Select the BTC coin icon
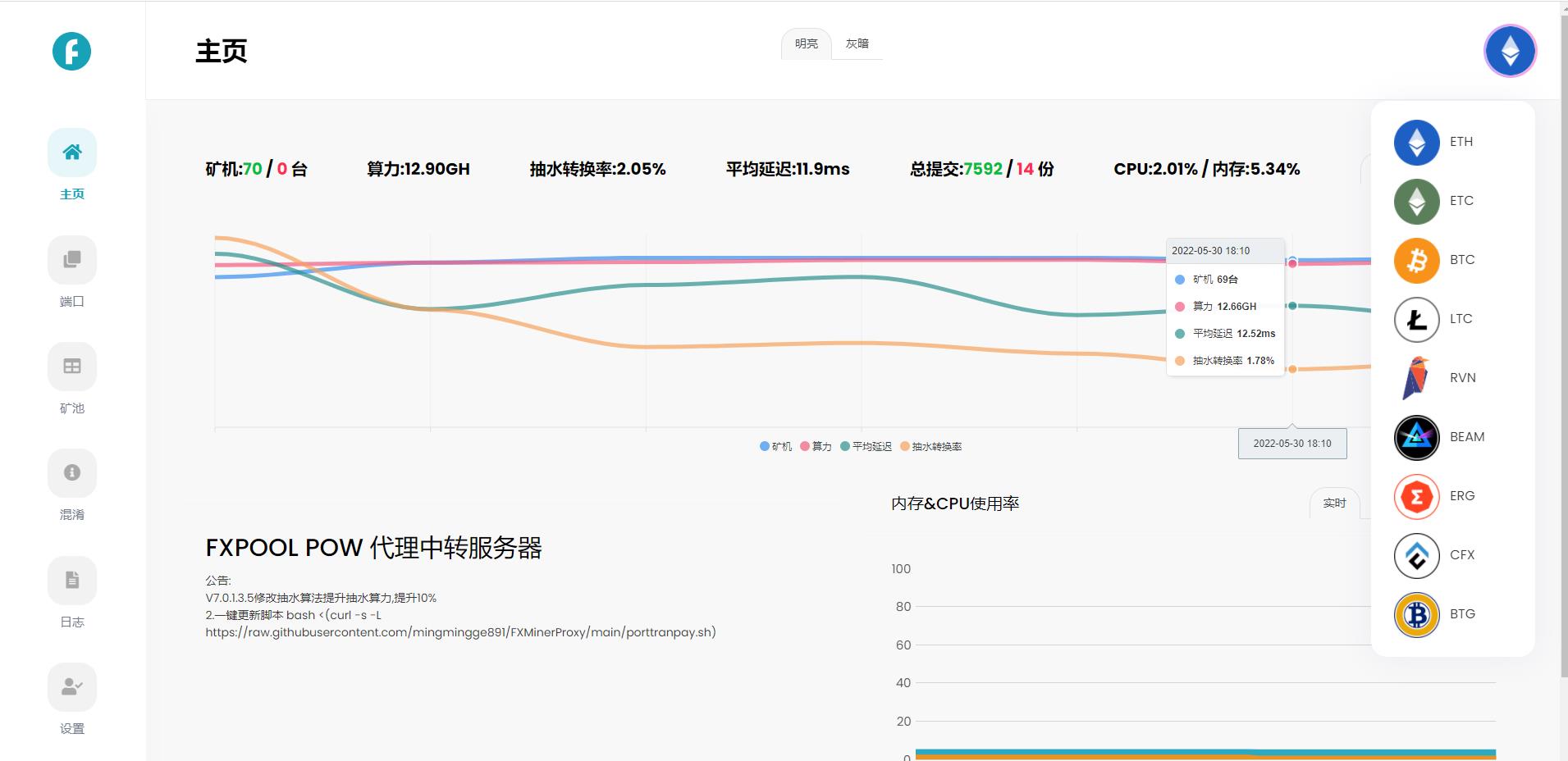Image resolution: width=1568 pixels, height=761 pixels. 1417,261
